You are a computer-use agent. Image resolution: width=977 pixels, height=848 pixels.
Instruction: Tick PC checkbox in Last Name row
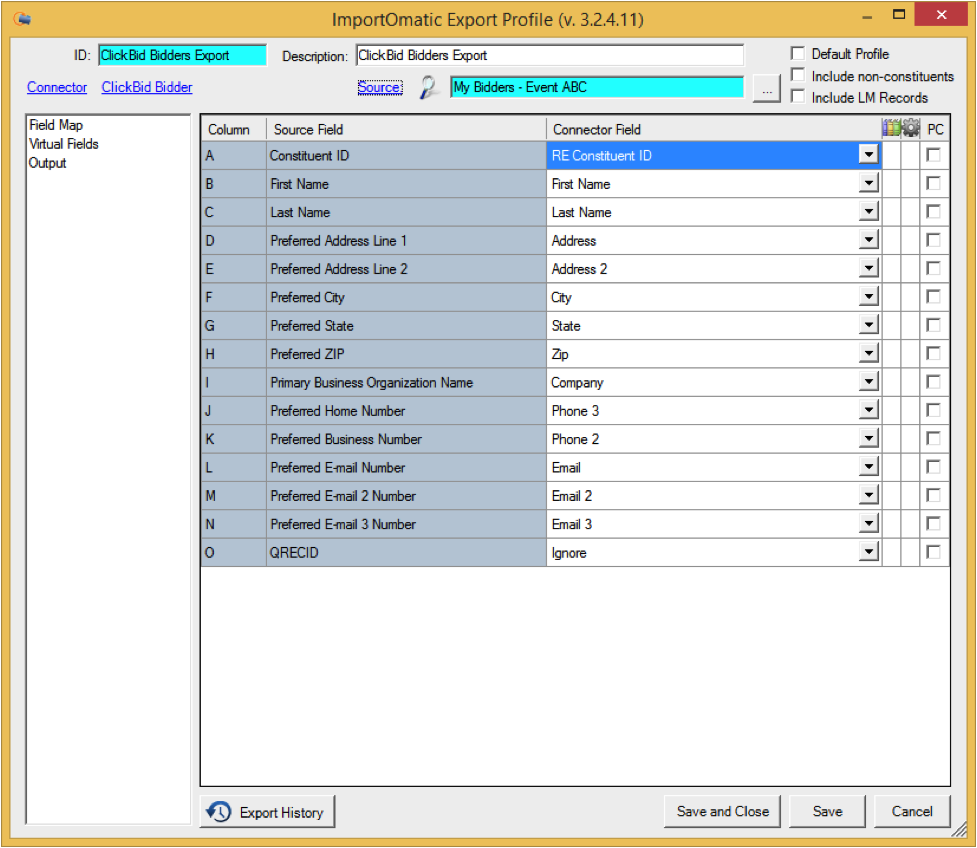pyautogui.click(x=933, y=212)
